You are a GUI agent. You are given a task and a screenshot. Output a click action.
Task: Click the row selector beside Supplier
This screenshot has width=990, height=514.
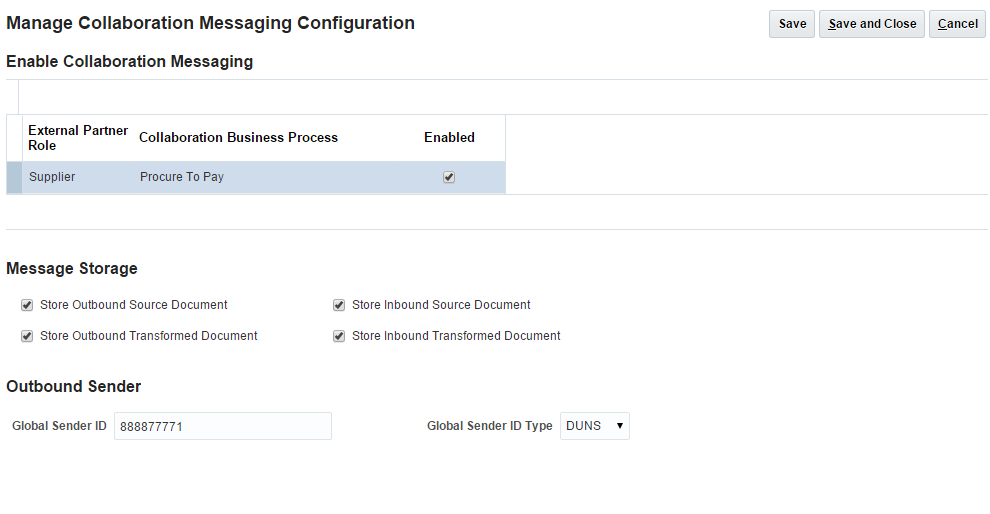click(14, 177)
